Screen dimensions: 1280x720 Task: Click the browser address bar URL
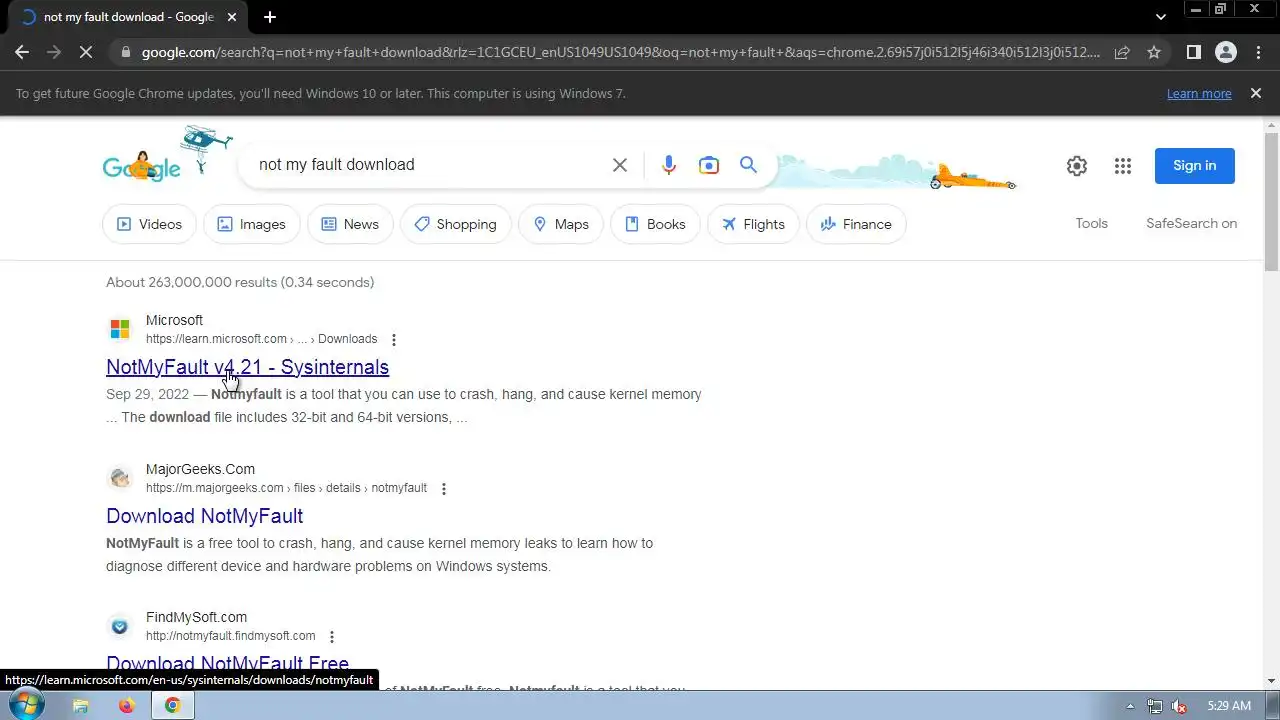tap(620, 52)
